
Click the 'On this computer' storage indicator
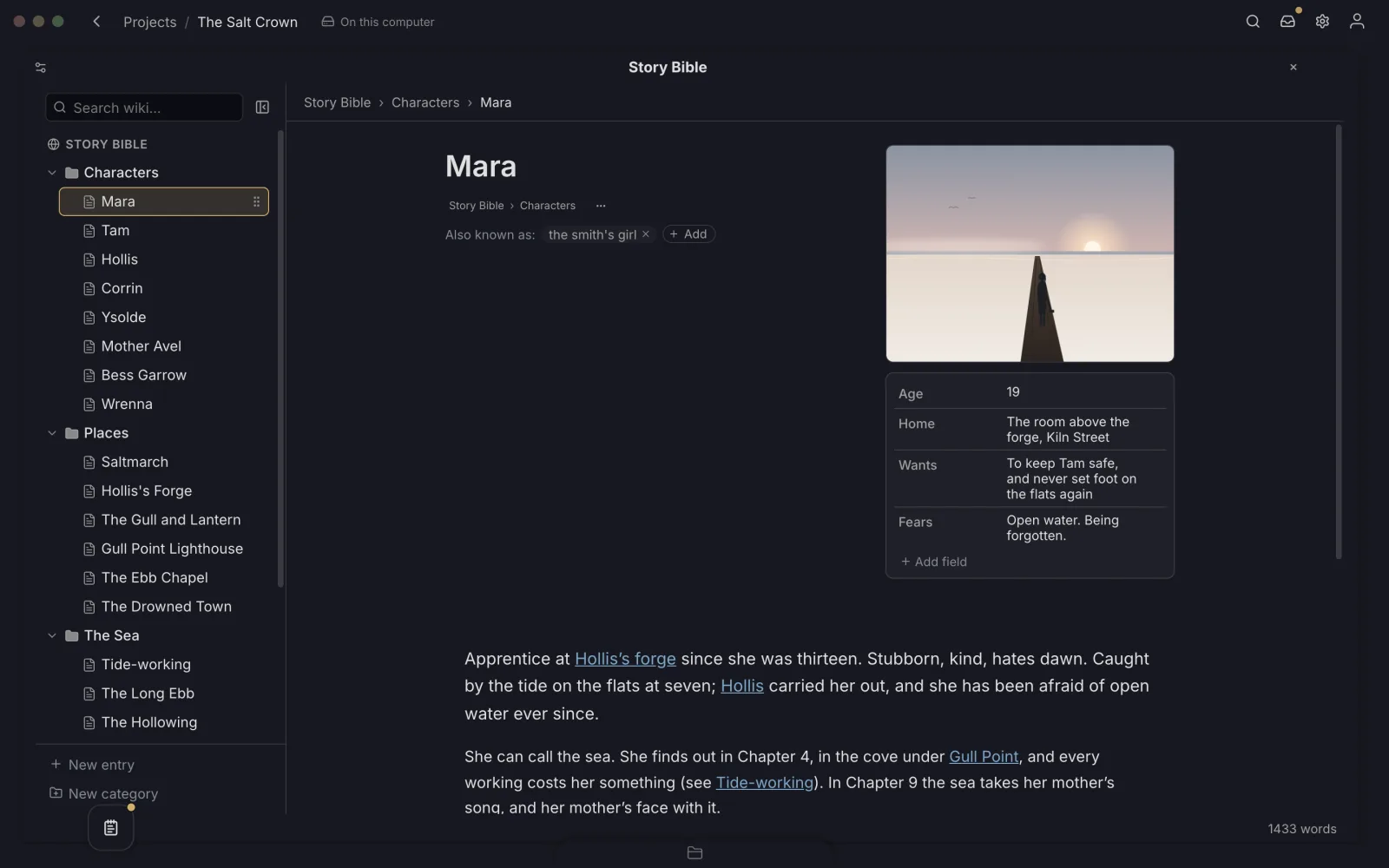pos(378,22)
